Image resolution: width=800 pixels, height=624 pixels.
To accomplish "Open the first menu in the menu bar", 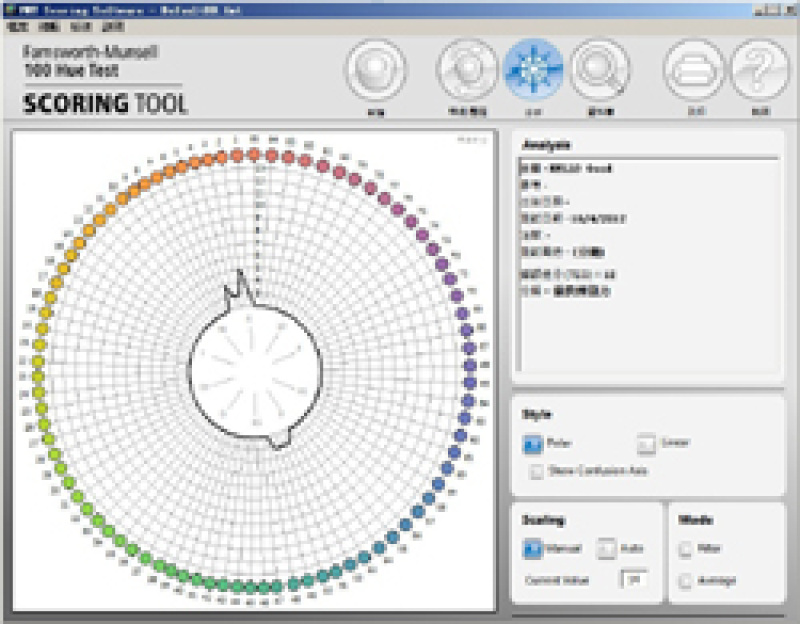I will click(x=18, y=27).
